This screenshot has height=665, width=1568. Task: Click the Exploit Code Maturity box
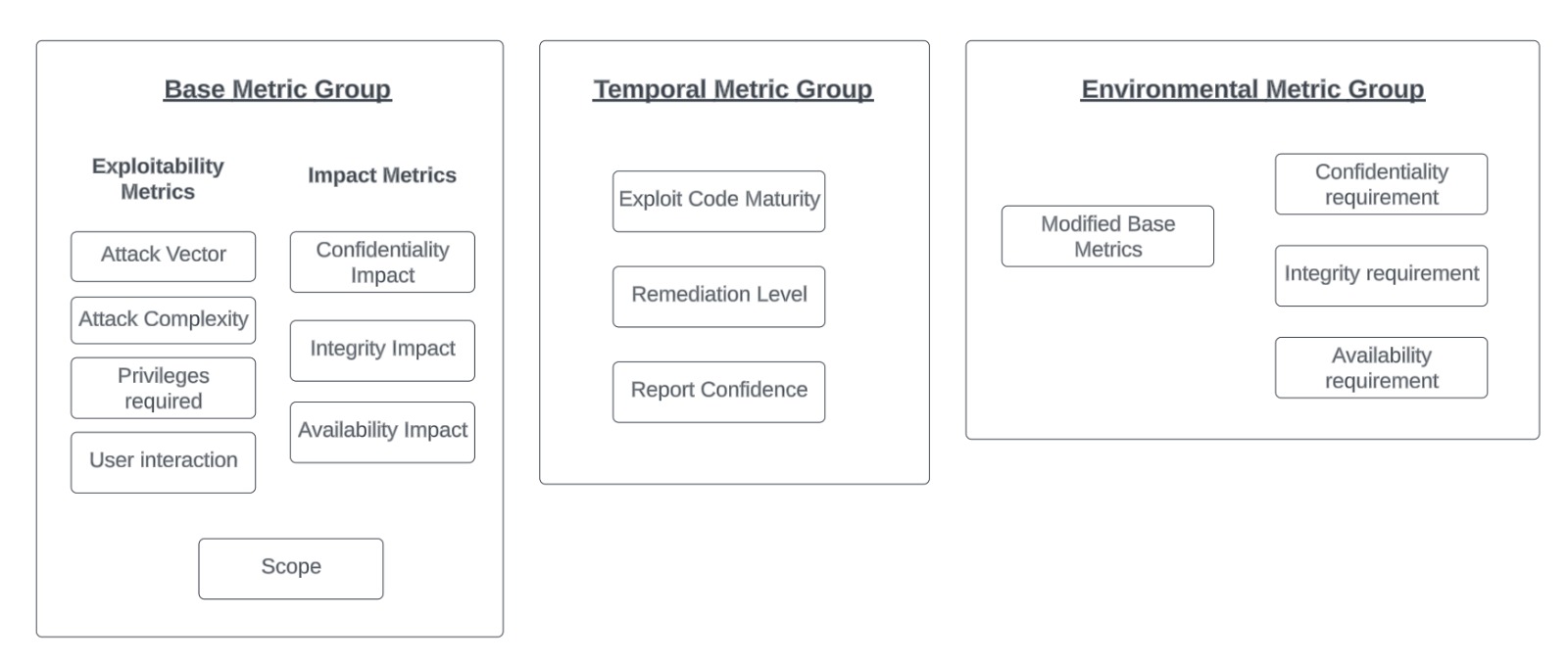(x=719, y=201)
